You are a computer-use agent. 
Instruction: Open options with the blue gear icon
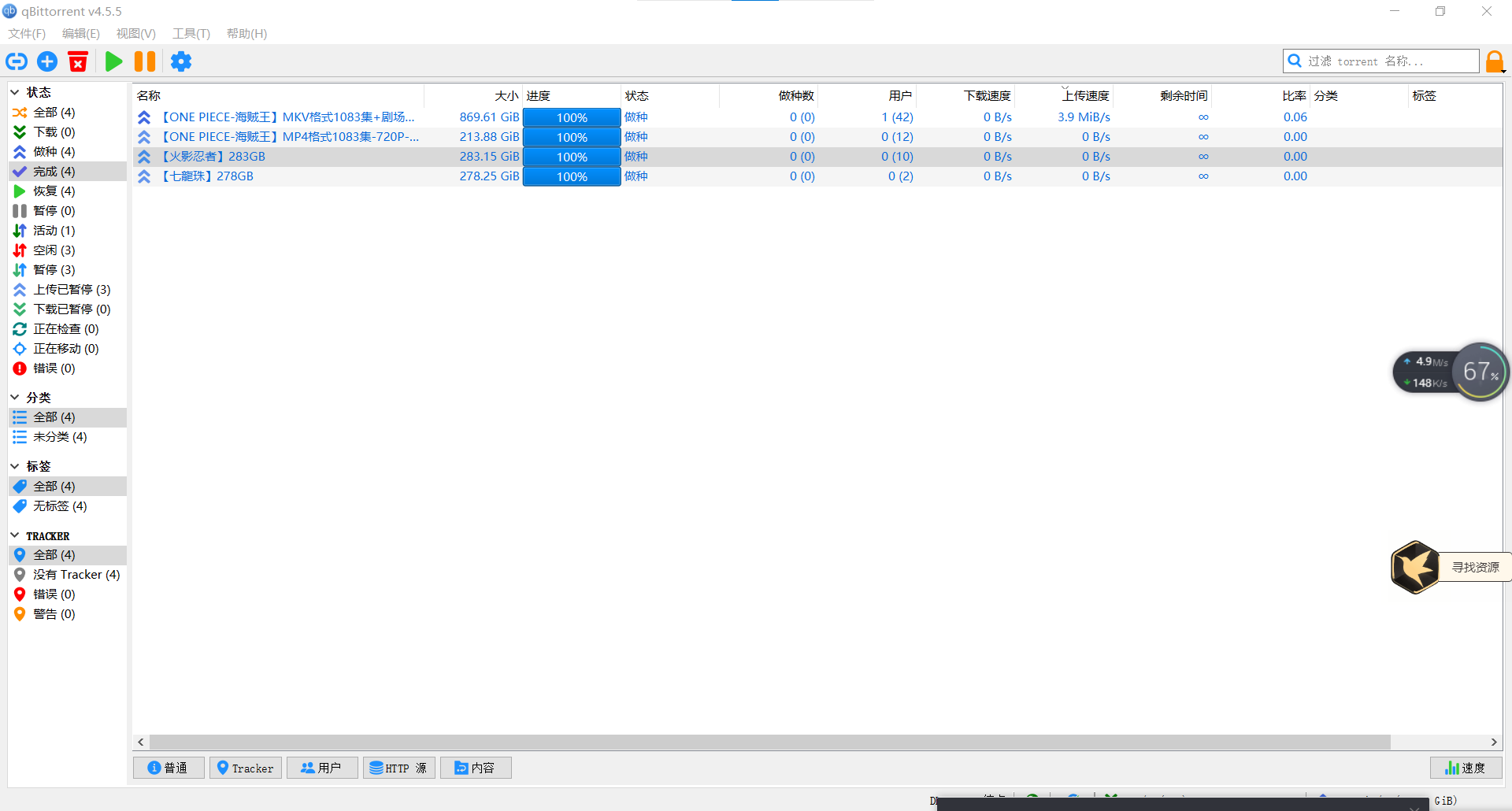tap(181, 61)
